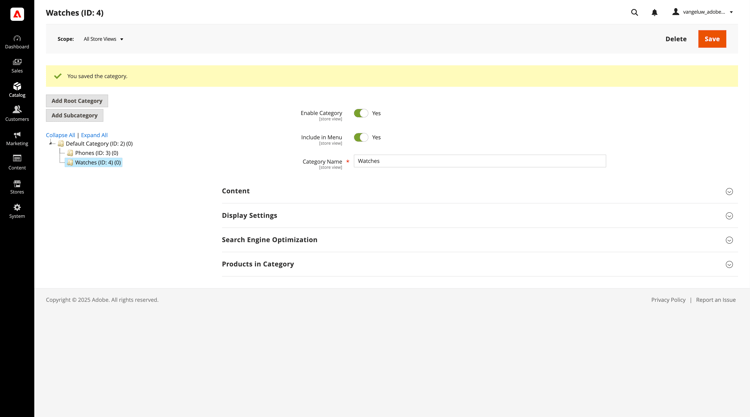Expand the Search Engine Optimization section
Image resolution: width=750 pixels, height=417 pixels.
pos(479,240)
